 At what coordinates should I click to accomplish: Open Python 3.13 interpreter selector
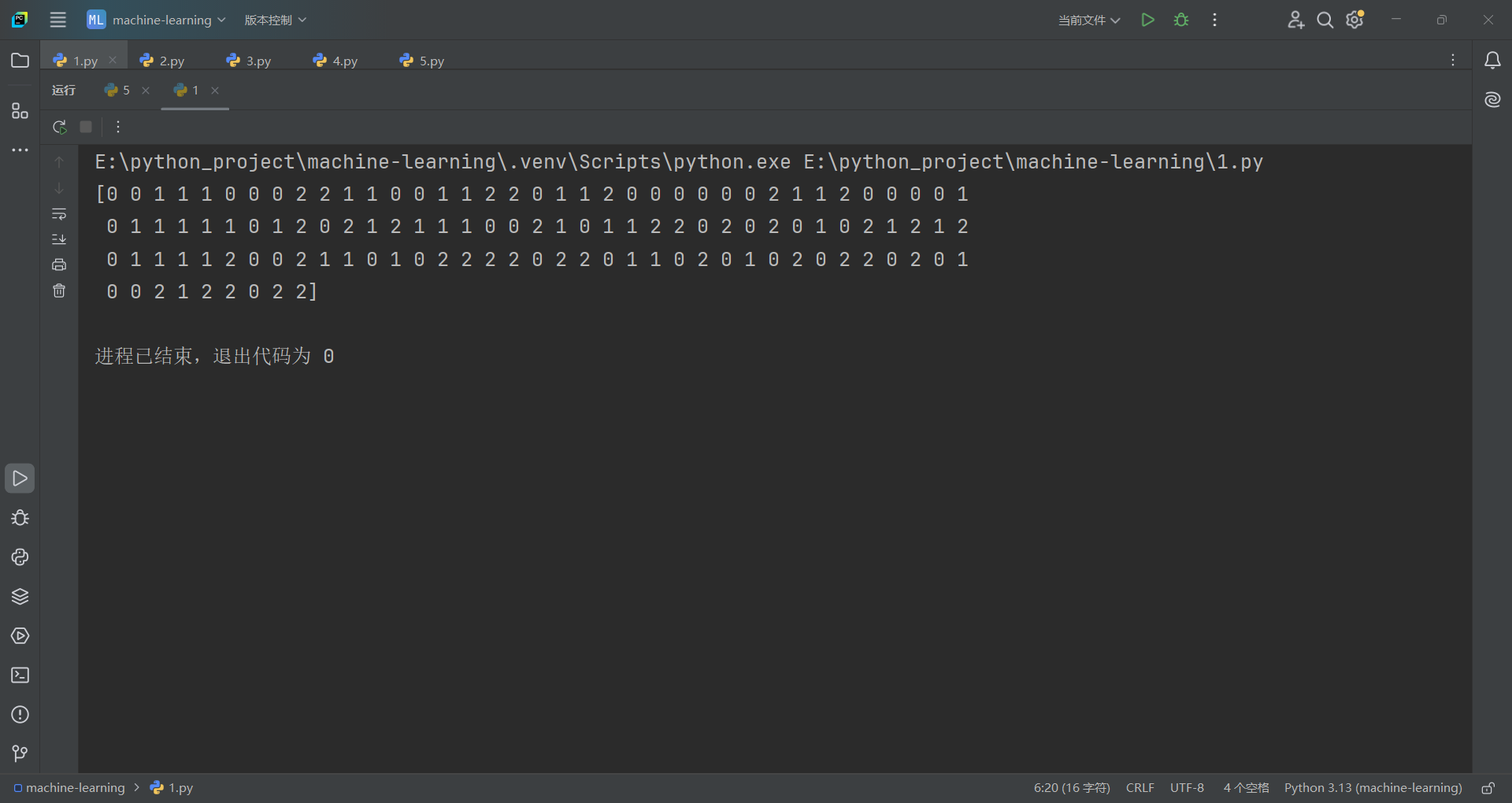1373,787
